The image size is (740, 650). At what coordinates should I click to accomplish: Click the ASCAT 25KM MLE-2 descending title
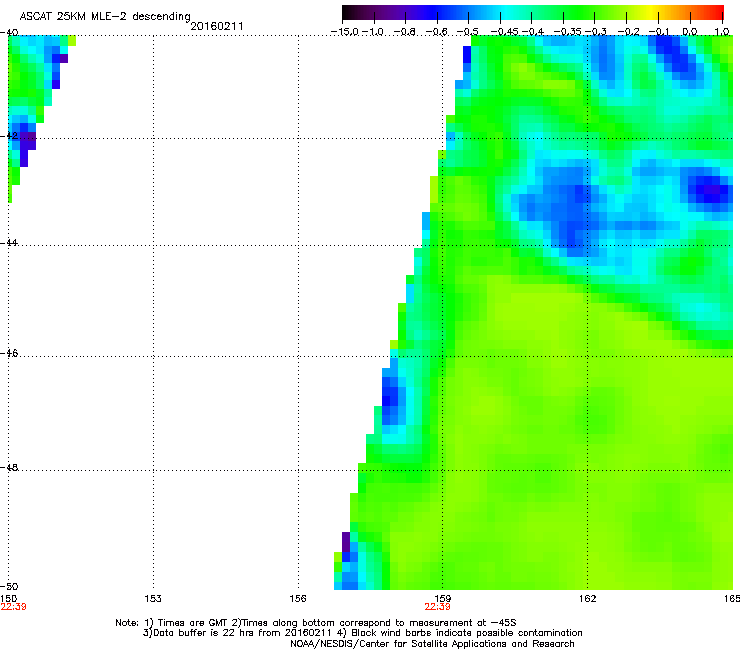pyautogui.click(x=105, y=16)
